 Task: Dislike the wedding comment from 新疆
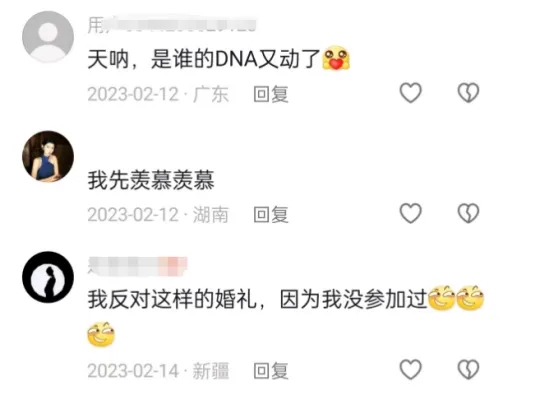click(x=468, y=369)
